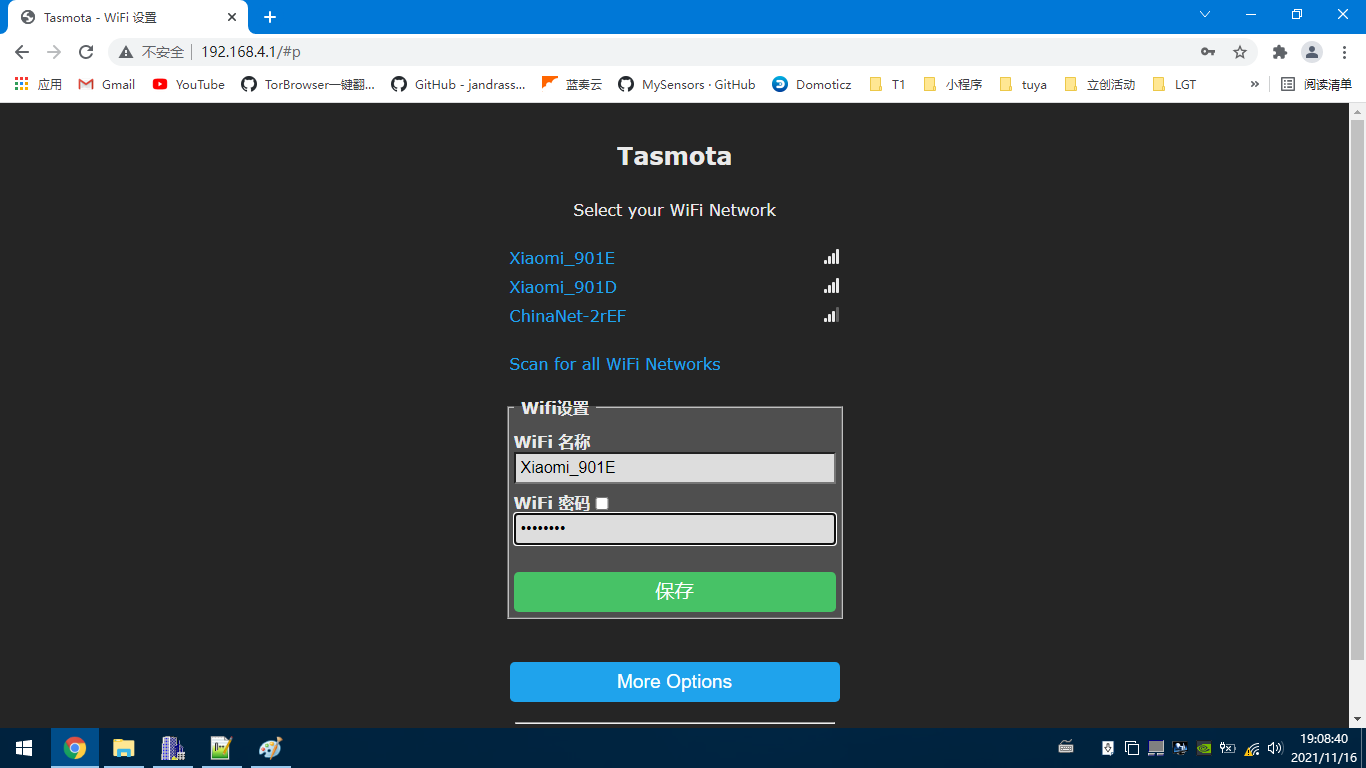Go back to the previous page

click(22, 52)
